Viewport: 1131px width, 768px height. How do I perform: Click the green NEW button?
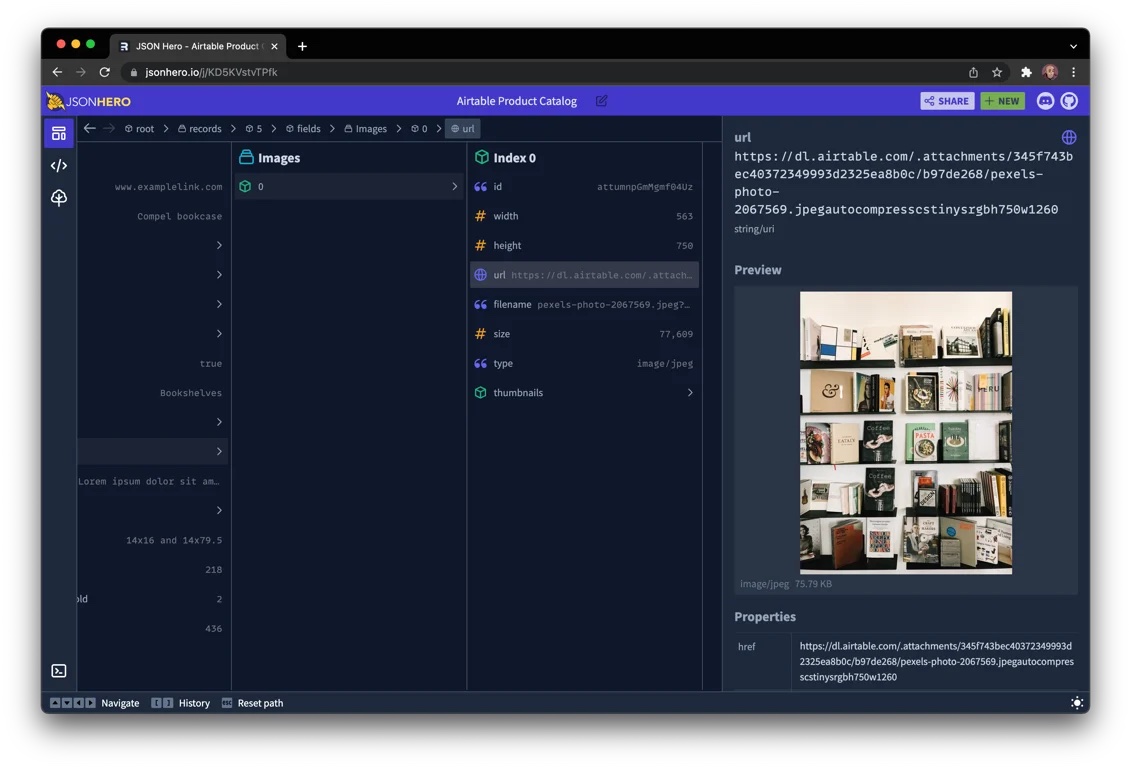tap(1002, 101)
